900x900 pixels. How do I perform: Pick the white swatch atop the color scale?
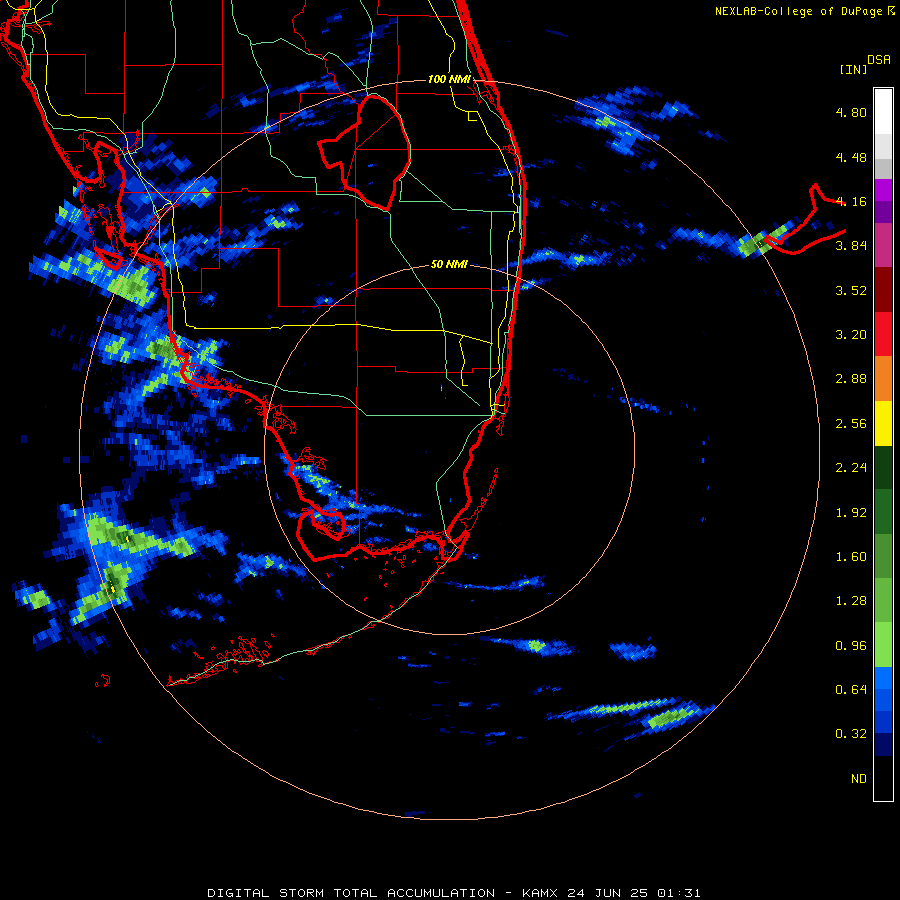[x=883, y=111]
